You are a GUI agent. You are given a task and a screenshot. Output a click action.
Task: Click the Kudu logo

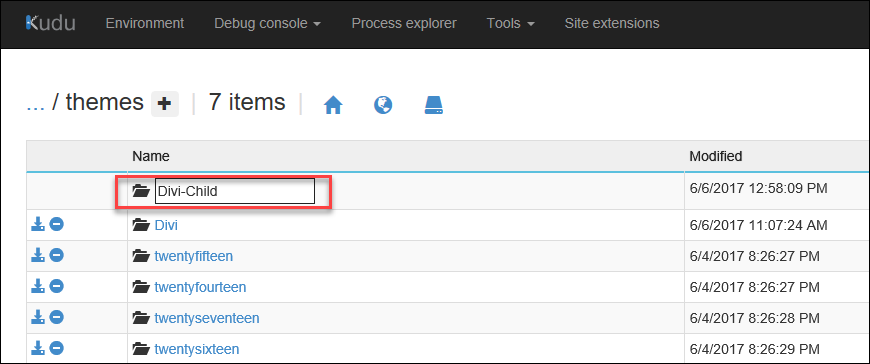[50, 23]
